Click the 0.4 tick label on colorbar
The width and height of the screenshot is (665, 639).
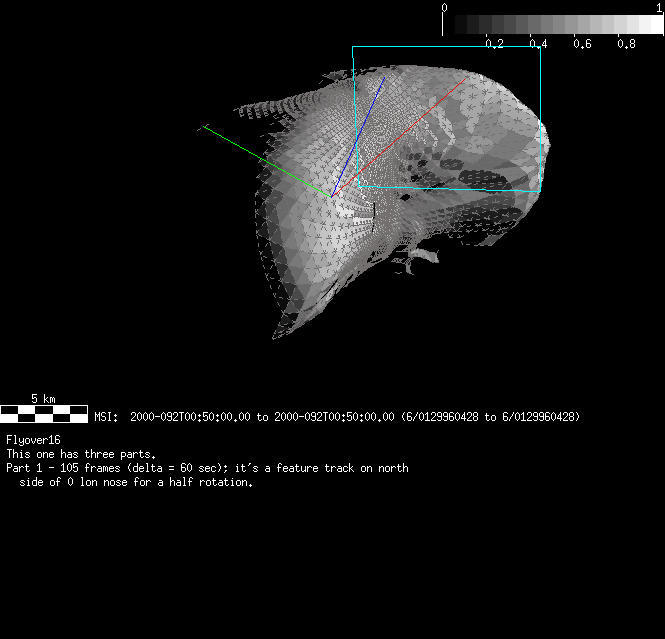click(x=537, y=44)
